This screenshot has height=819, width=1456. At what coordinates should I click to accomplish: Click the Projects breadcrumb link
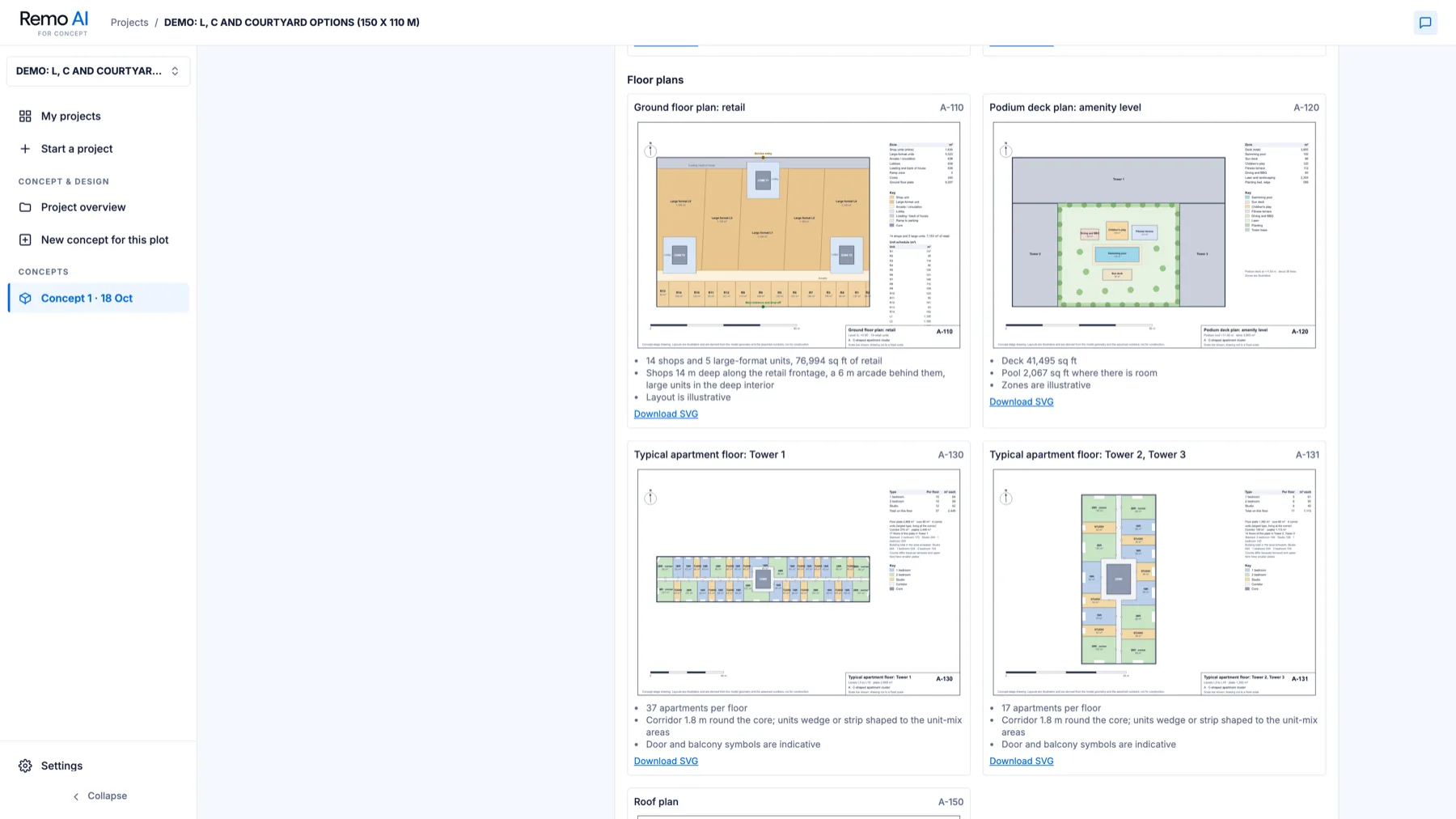[x=129, y=23]
